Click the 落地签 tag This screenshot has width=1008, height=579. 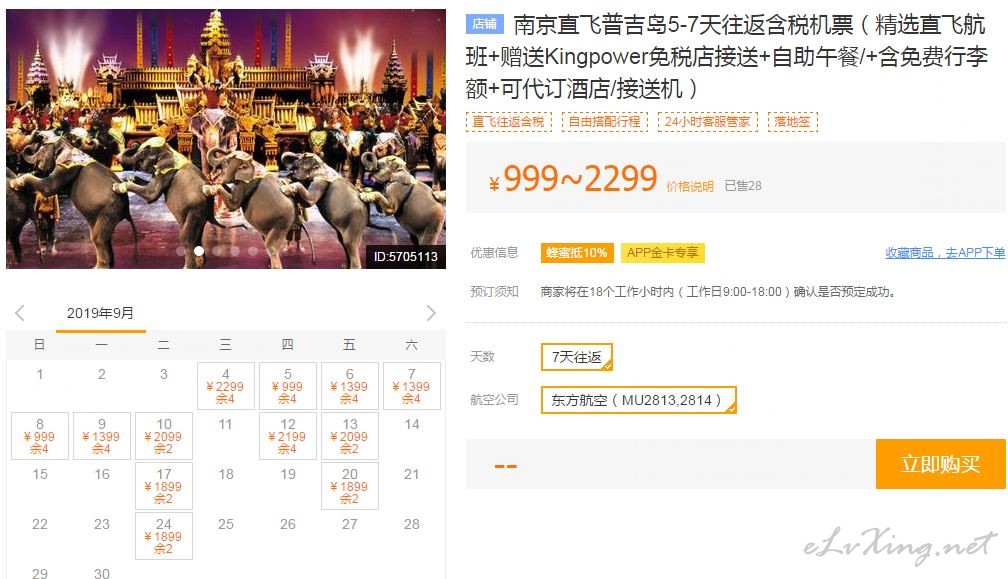click(x=793, y=121)
